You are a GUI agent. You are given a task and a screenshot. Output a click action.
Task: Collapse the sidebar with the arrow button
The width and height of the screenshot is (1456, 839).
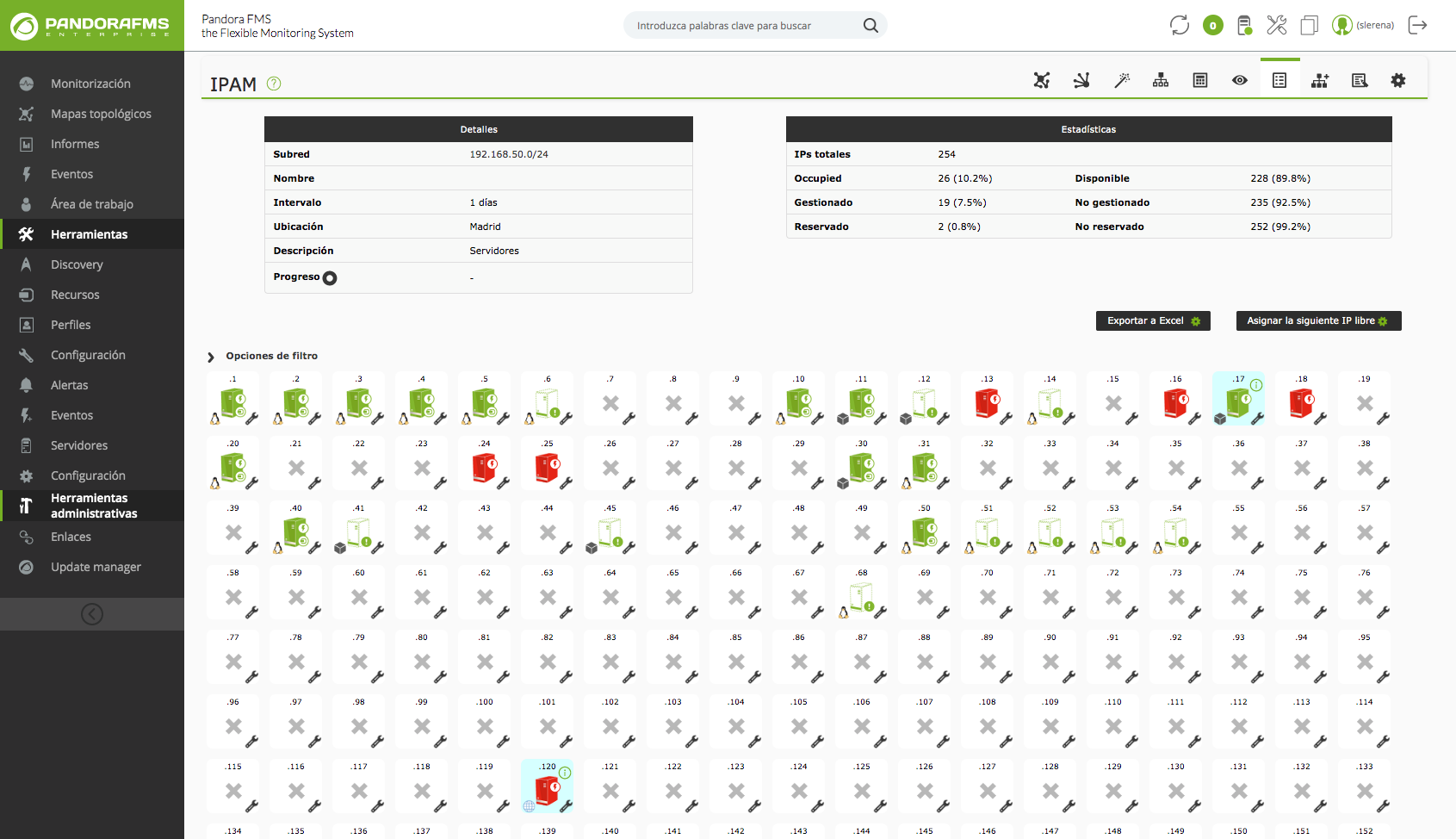(x=92, y=613)
